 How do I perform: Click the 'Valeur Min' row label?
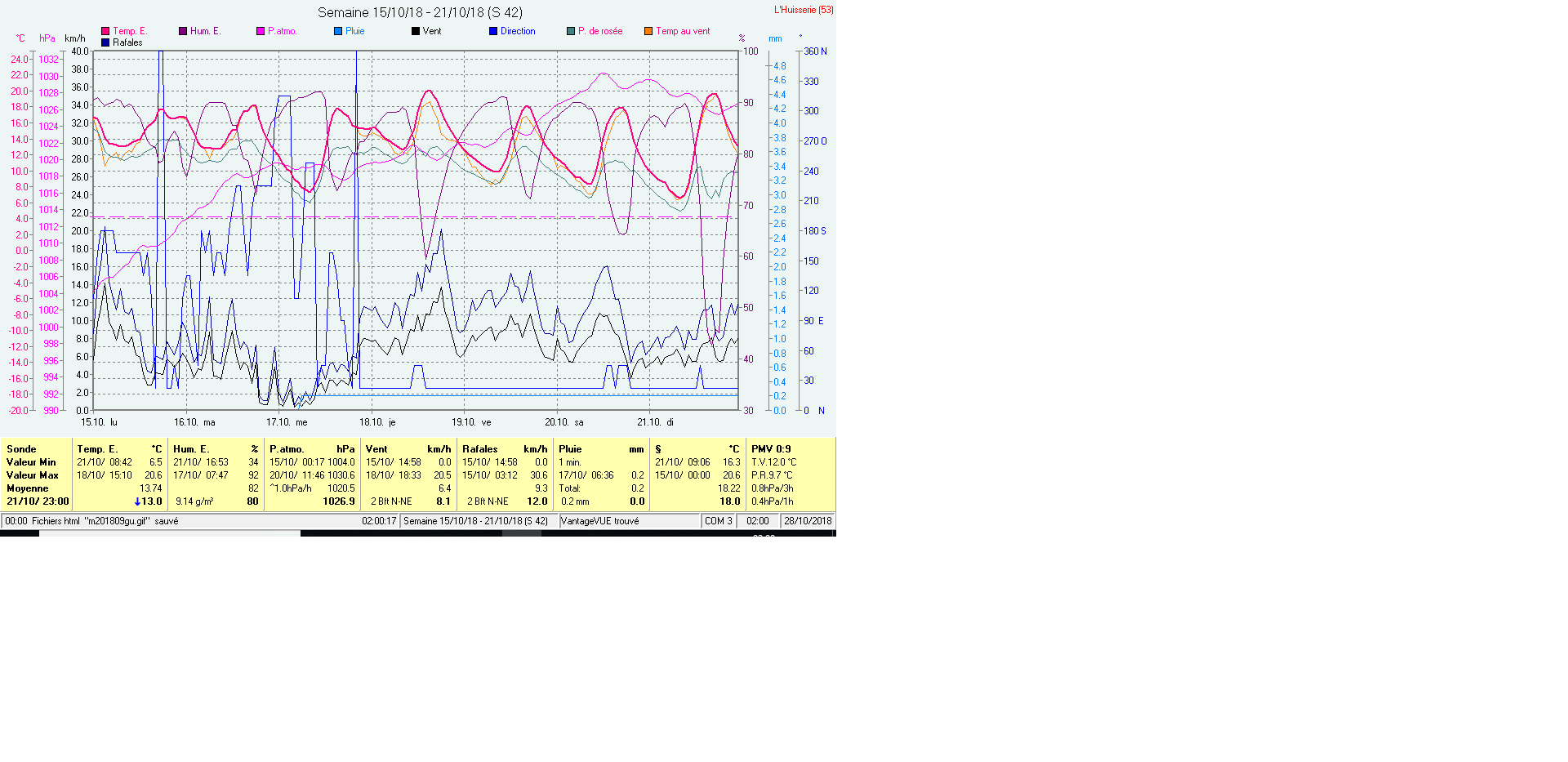pyautogui.click(x=31, y=462)
